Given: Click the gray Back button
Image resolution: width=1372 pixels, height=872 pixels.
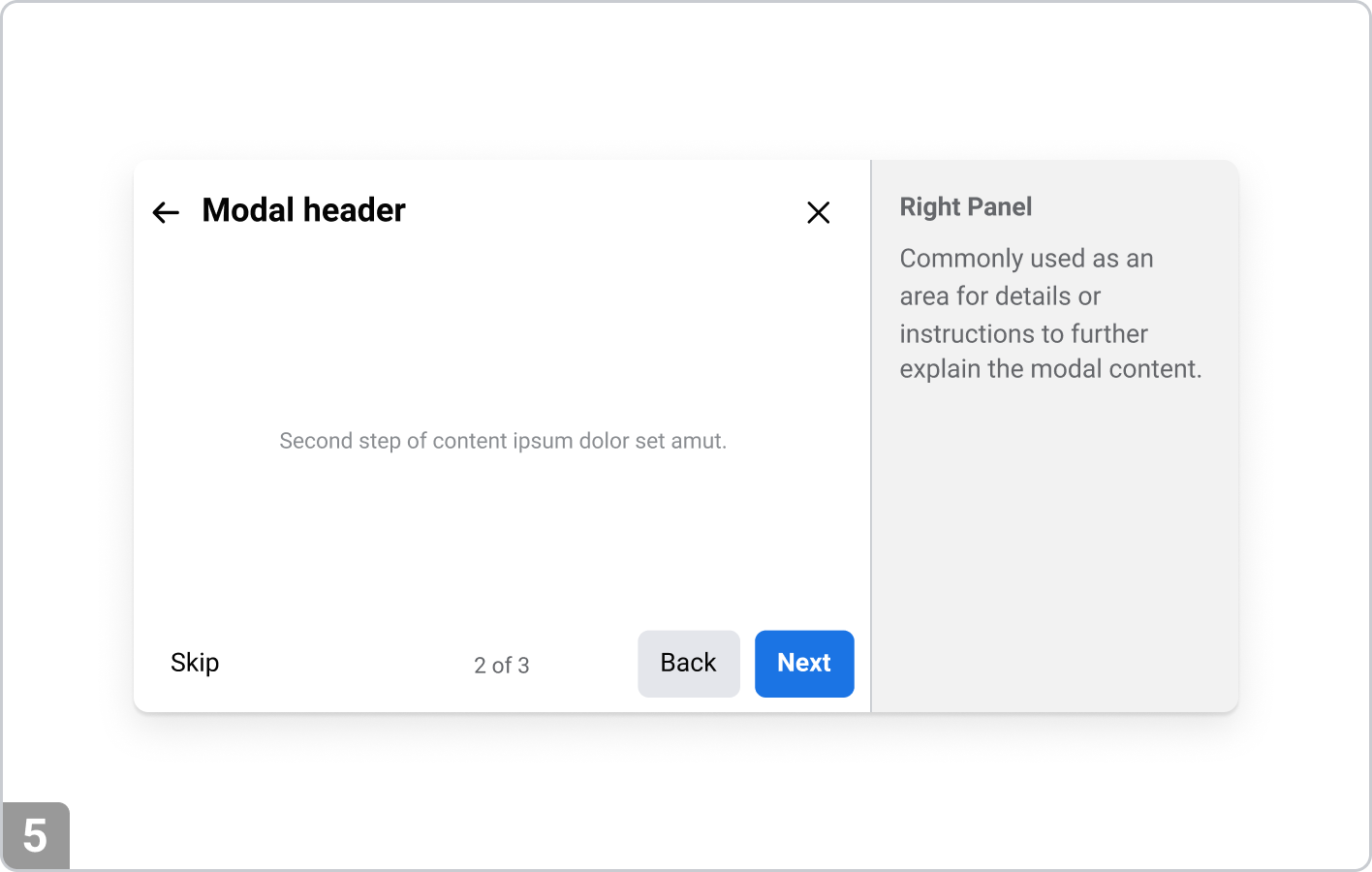Looking at the screenshot, I should [688, 664].
